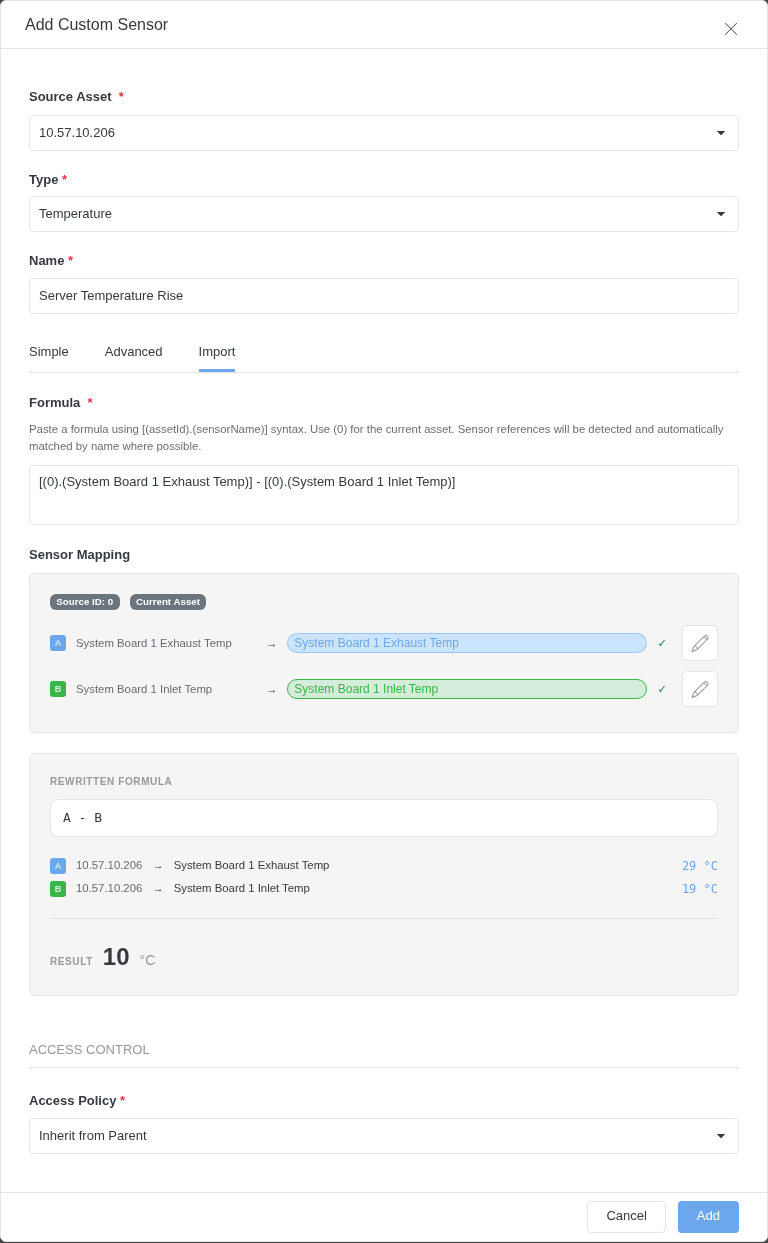Click the B badge in the rewritten formula list
Image resolution: width=768 pixels, height=1243 pixels.
58,889
